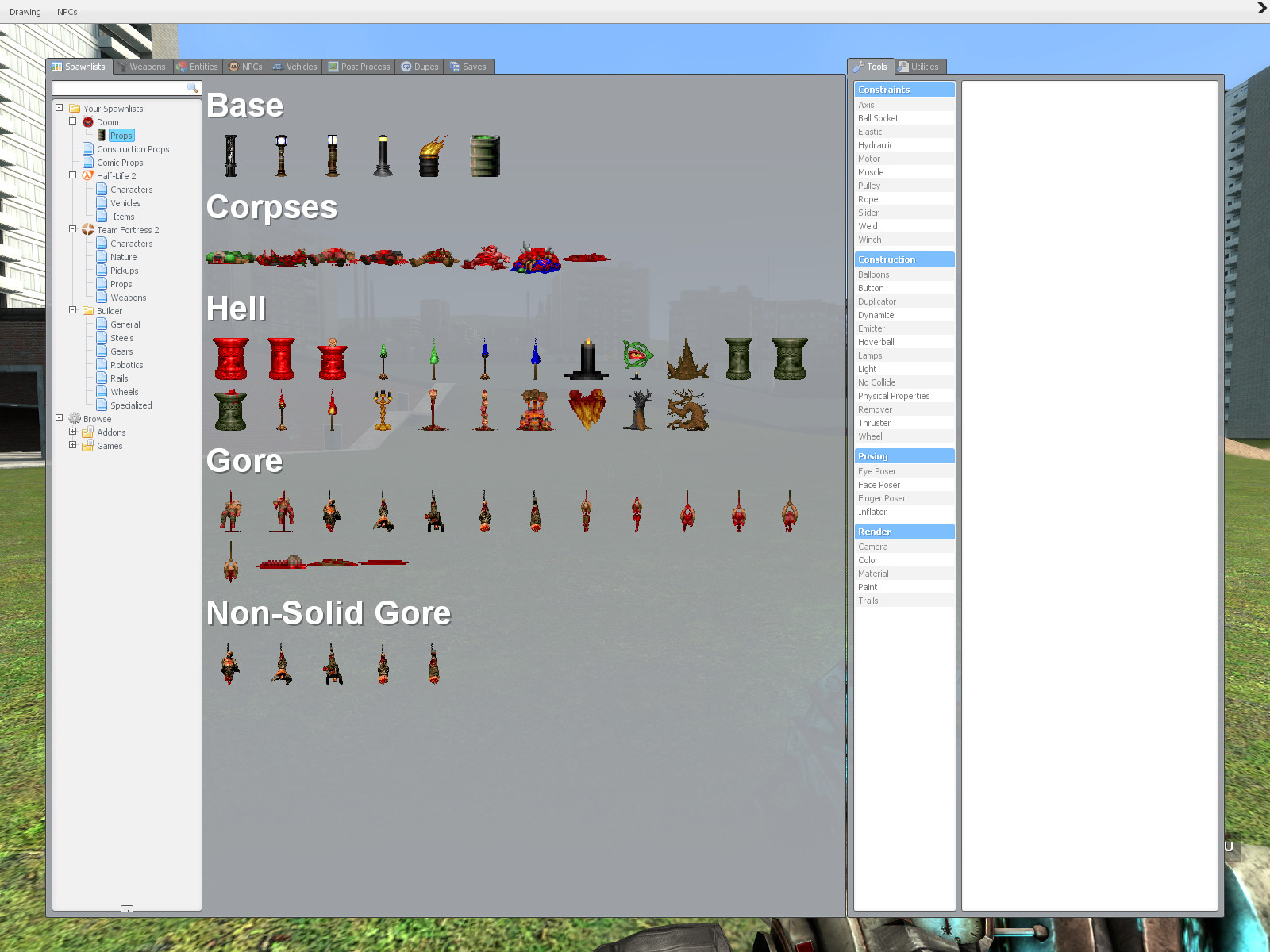
Task: Click the Constraints category header
Action: tap(904, 90)
